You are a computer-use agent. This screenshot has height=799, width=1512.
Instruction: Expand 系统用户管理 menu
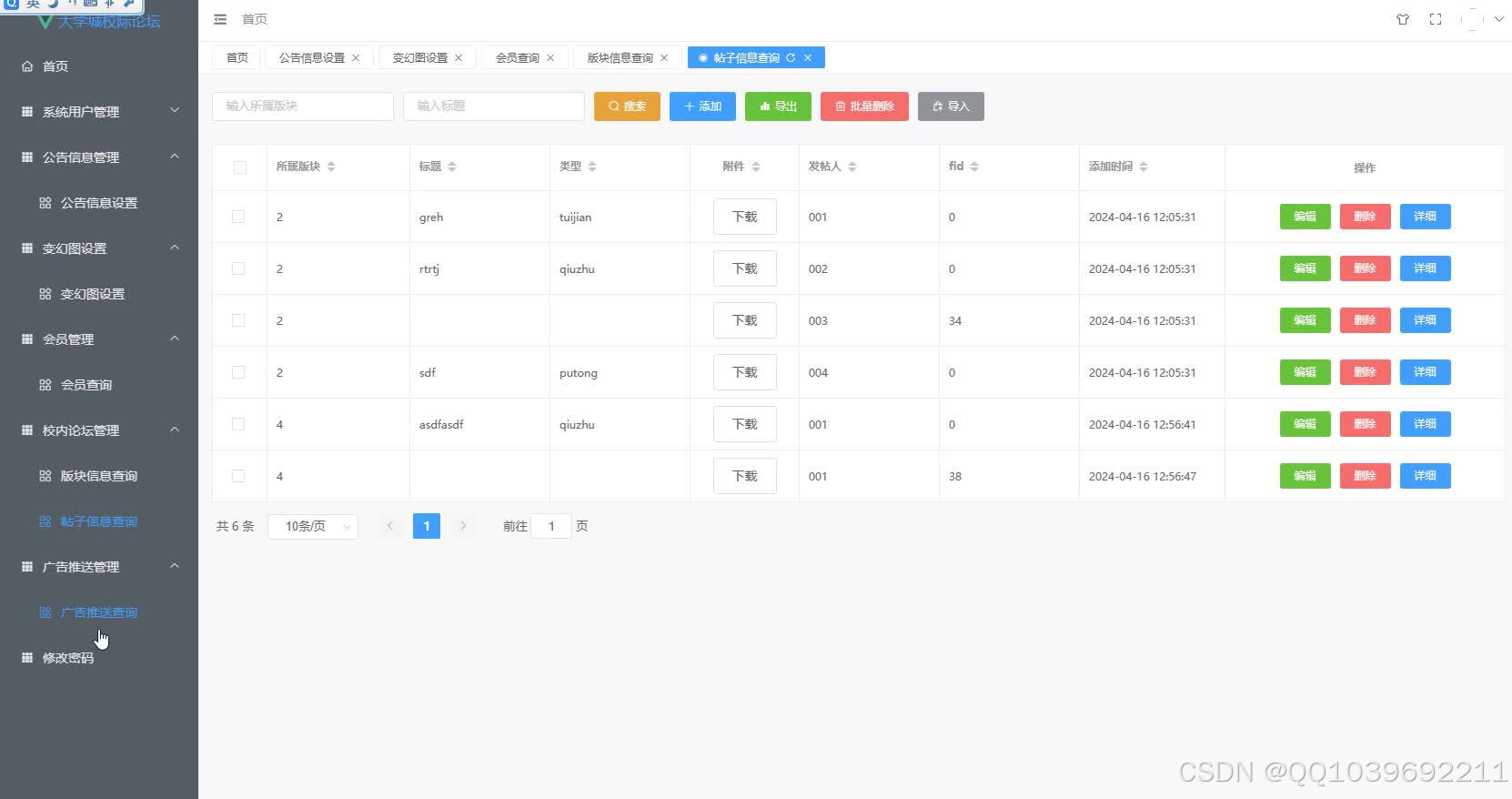point(99,112)
